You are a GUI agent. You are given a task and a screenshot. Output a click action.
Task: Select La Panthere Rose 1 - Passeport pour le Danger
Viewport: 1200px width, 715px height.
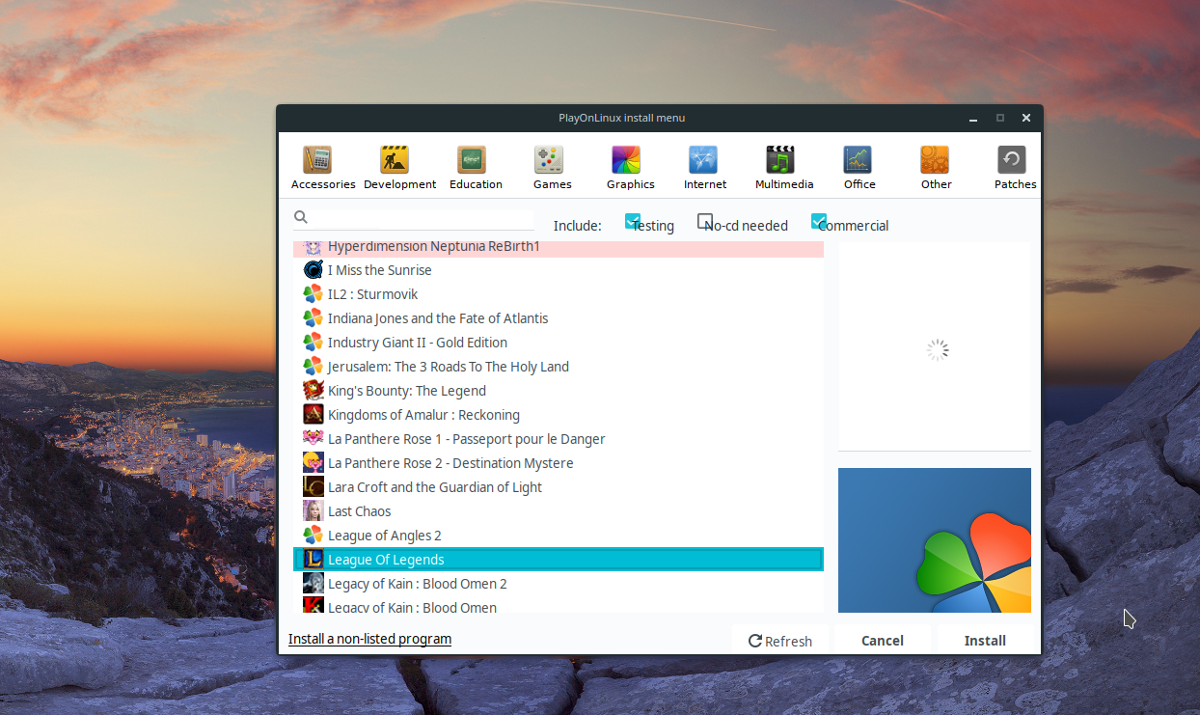pos(558,439)
